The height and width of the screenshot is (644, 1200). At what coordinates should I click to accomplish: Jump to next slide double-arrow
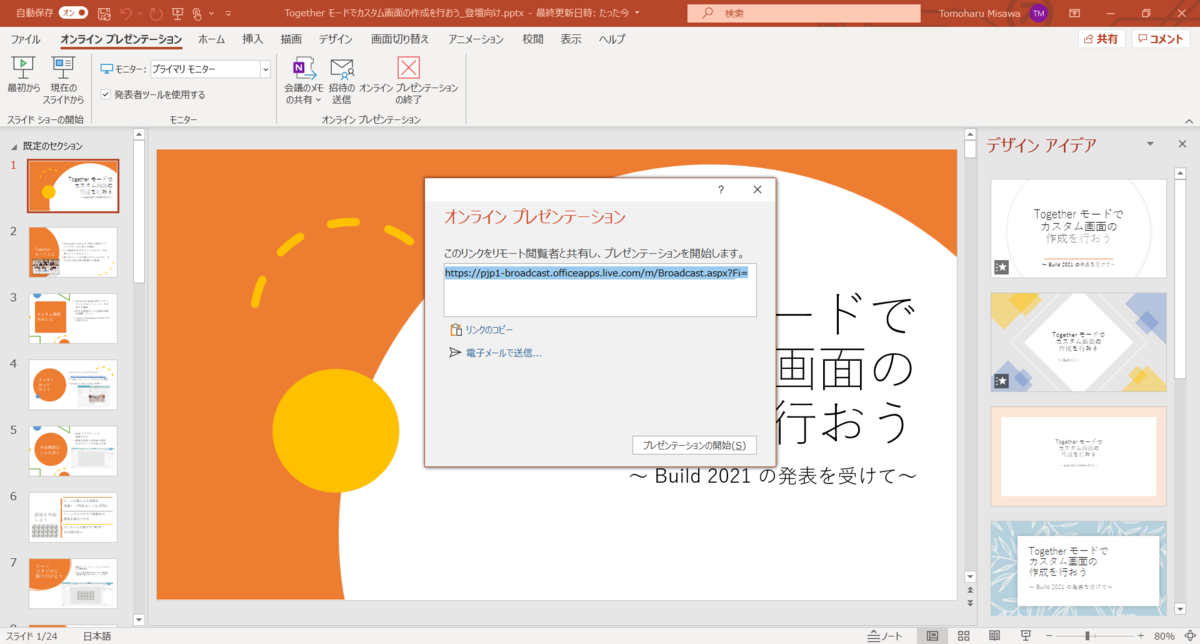click(969, 605)
